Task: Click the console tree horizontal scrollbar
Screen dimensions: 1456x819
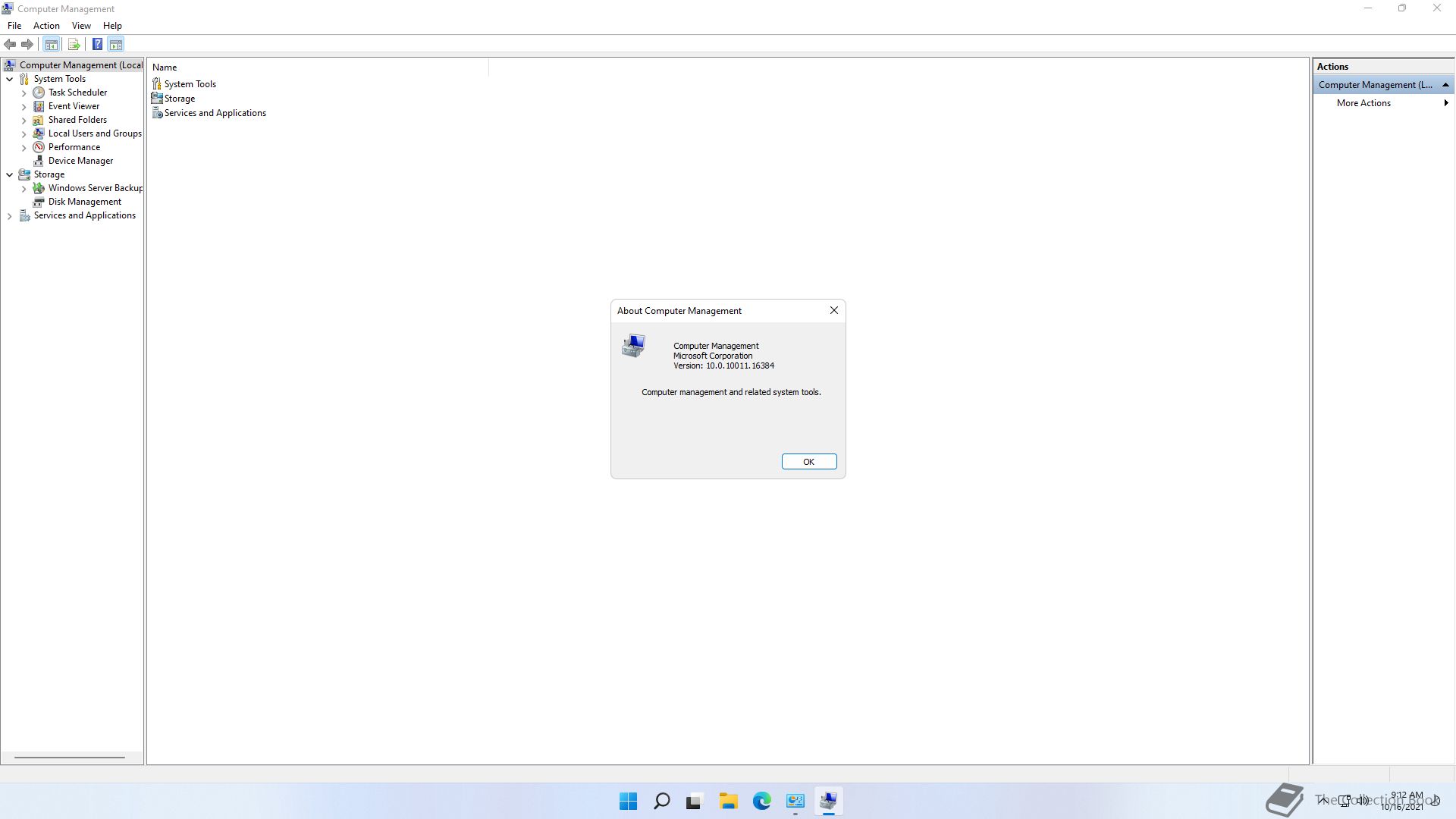Action: point(69,757)
